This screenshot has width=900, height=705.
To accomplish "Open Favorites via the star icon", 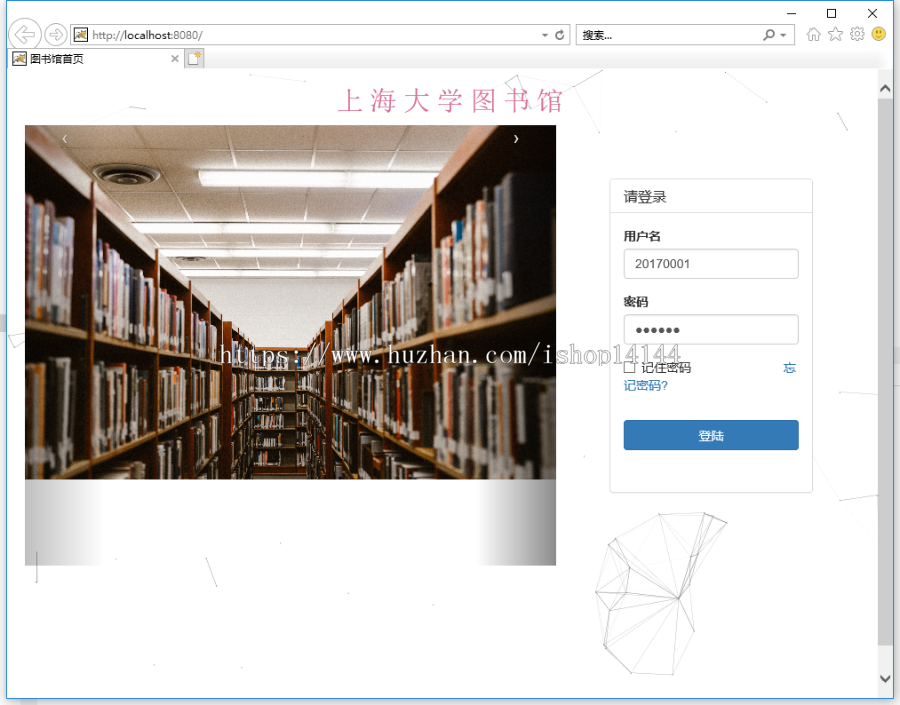I will 835,33.
